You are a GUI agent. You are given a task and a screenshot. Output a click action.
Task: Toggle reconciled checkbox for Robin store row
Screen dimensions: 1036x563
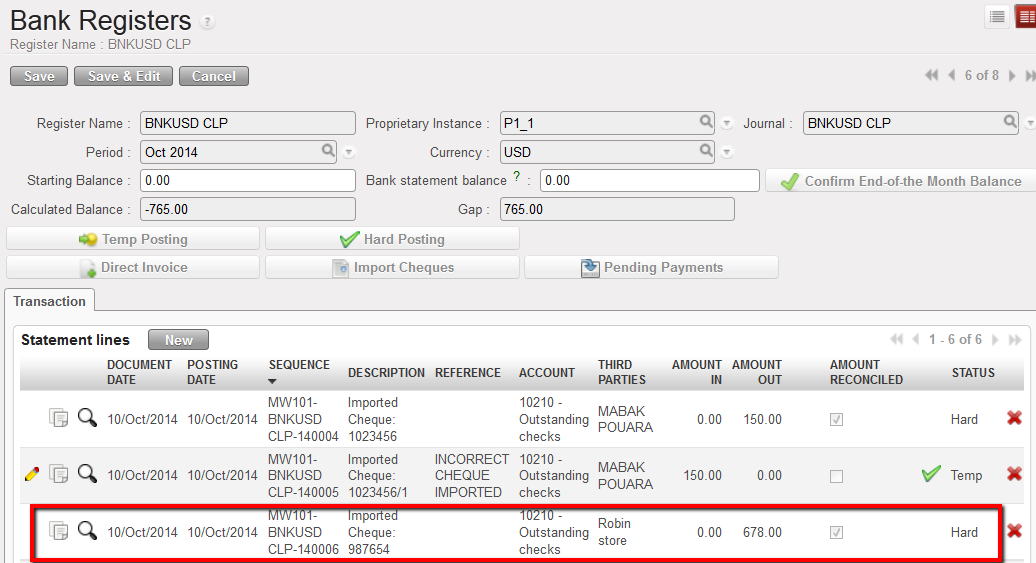pos(836,532)
